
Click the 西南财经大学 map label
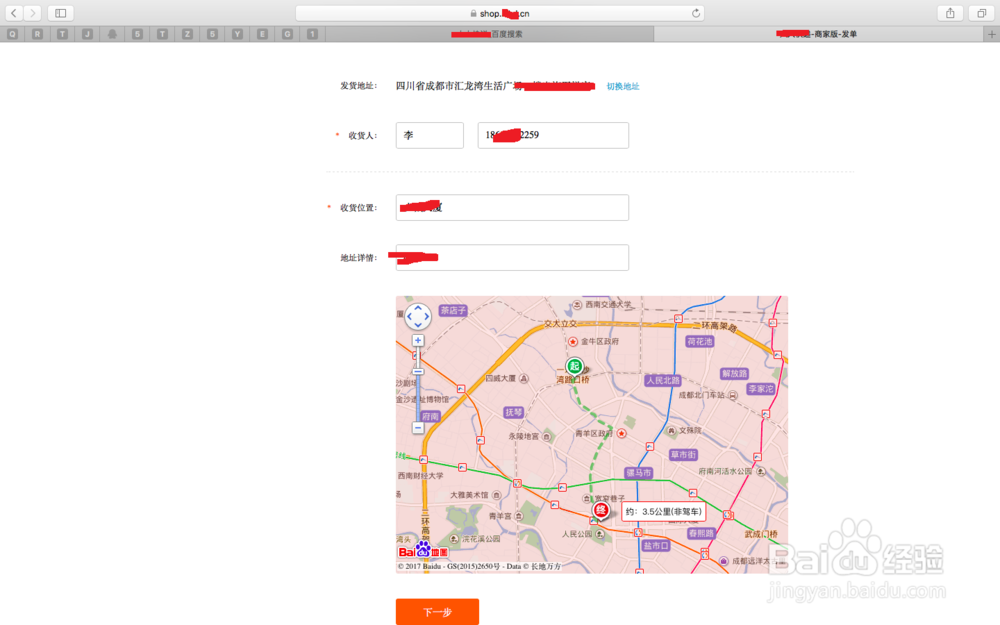pos(420,476)
